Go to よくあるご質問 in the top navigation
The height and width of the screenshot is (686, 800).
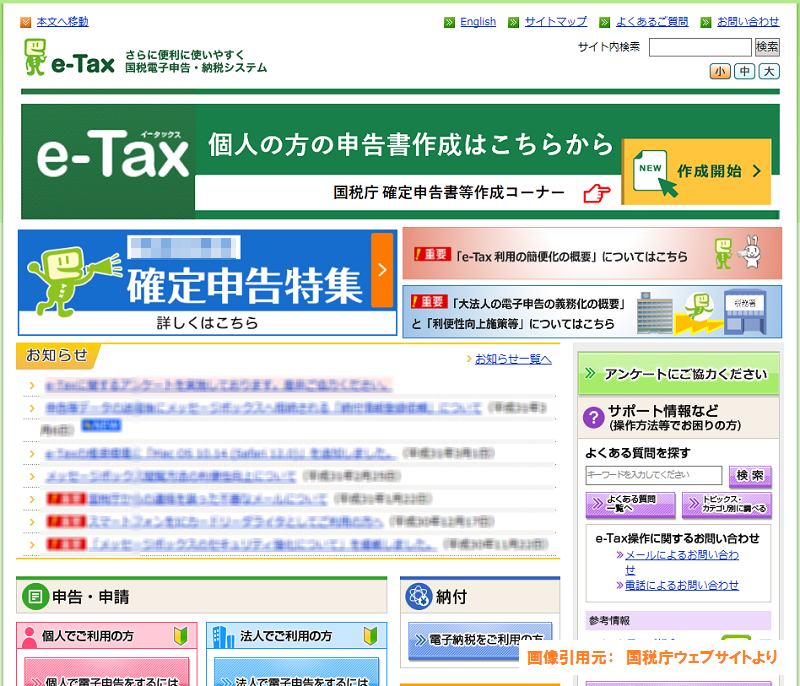point(652,21)
